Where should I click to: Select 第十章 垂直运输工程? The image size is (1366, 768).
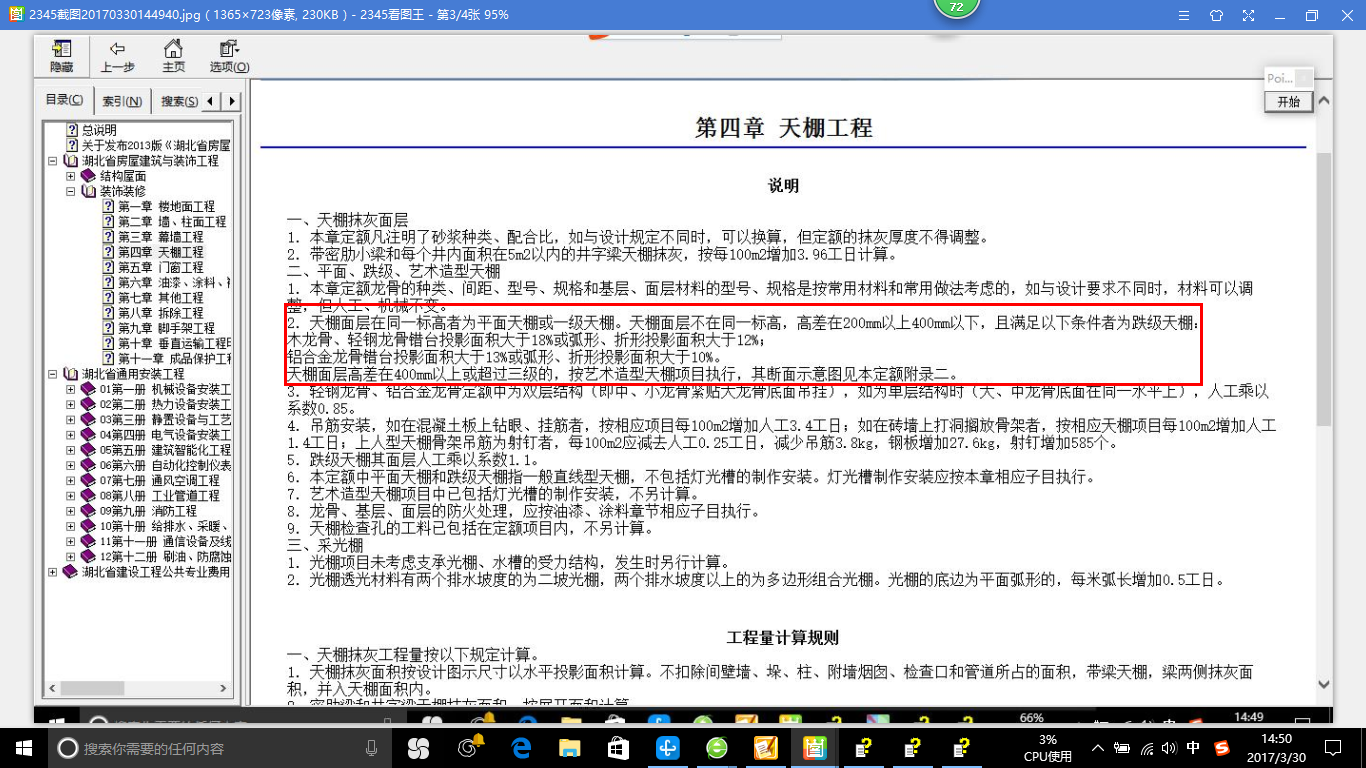175,343
